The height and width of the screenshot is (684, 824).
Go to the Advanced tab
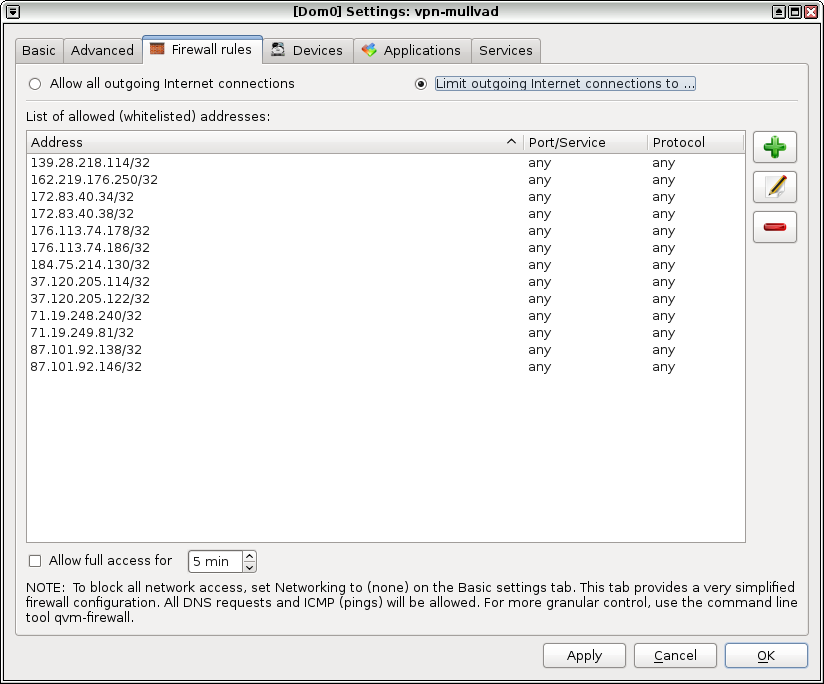click(x=102, y=50)
